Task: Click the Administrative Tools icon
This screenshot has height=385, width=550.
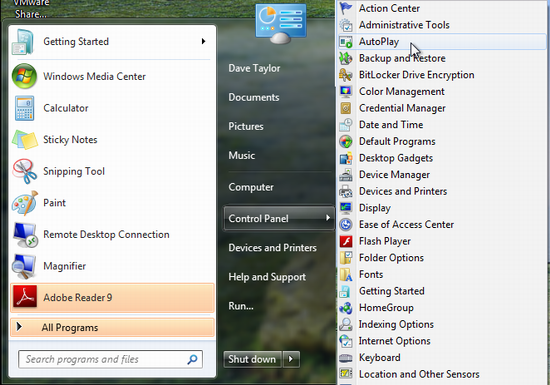Action: [x=346, y=25]
